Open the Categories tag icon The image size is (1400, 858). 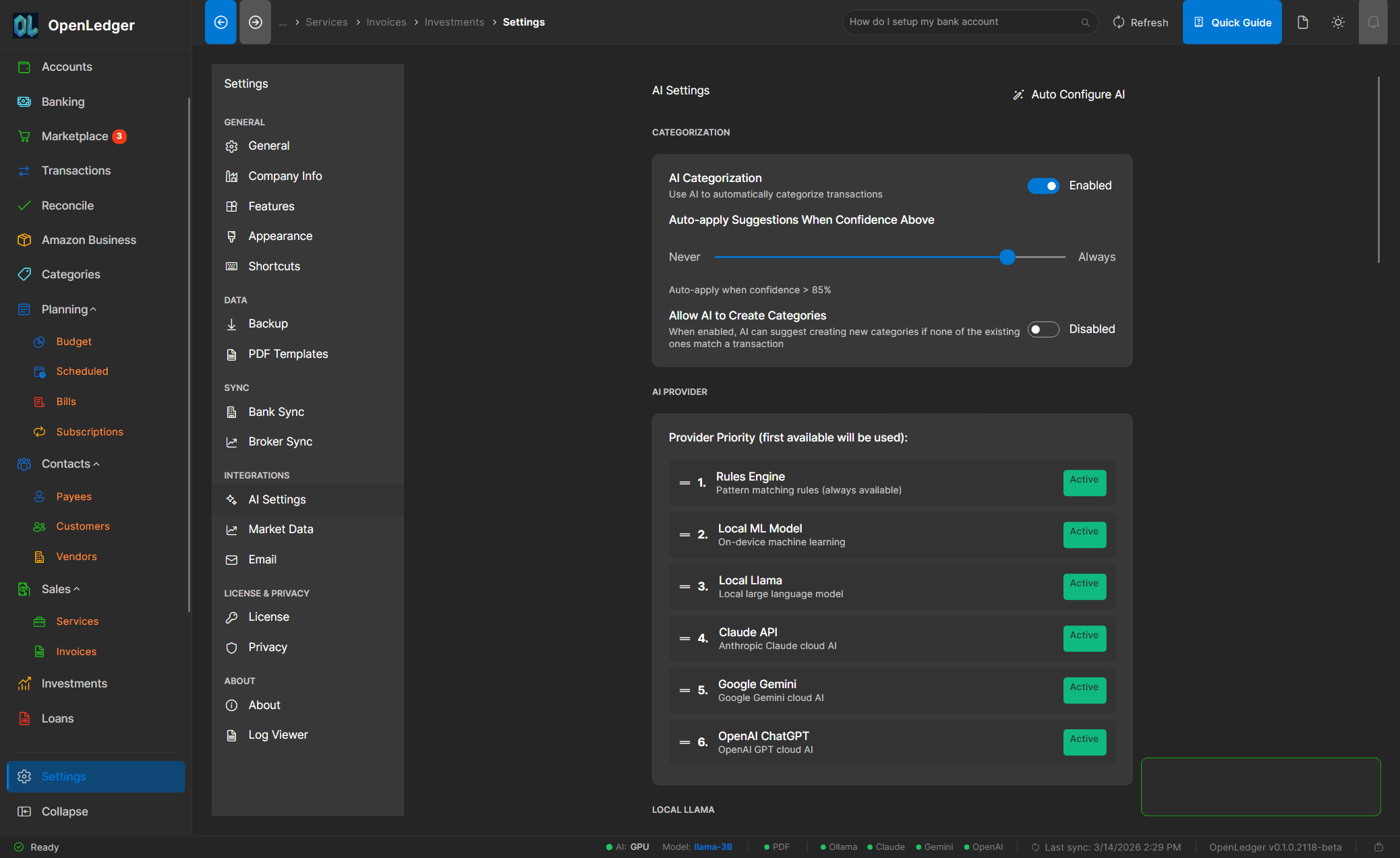pos(24,274)
